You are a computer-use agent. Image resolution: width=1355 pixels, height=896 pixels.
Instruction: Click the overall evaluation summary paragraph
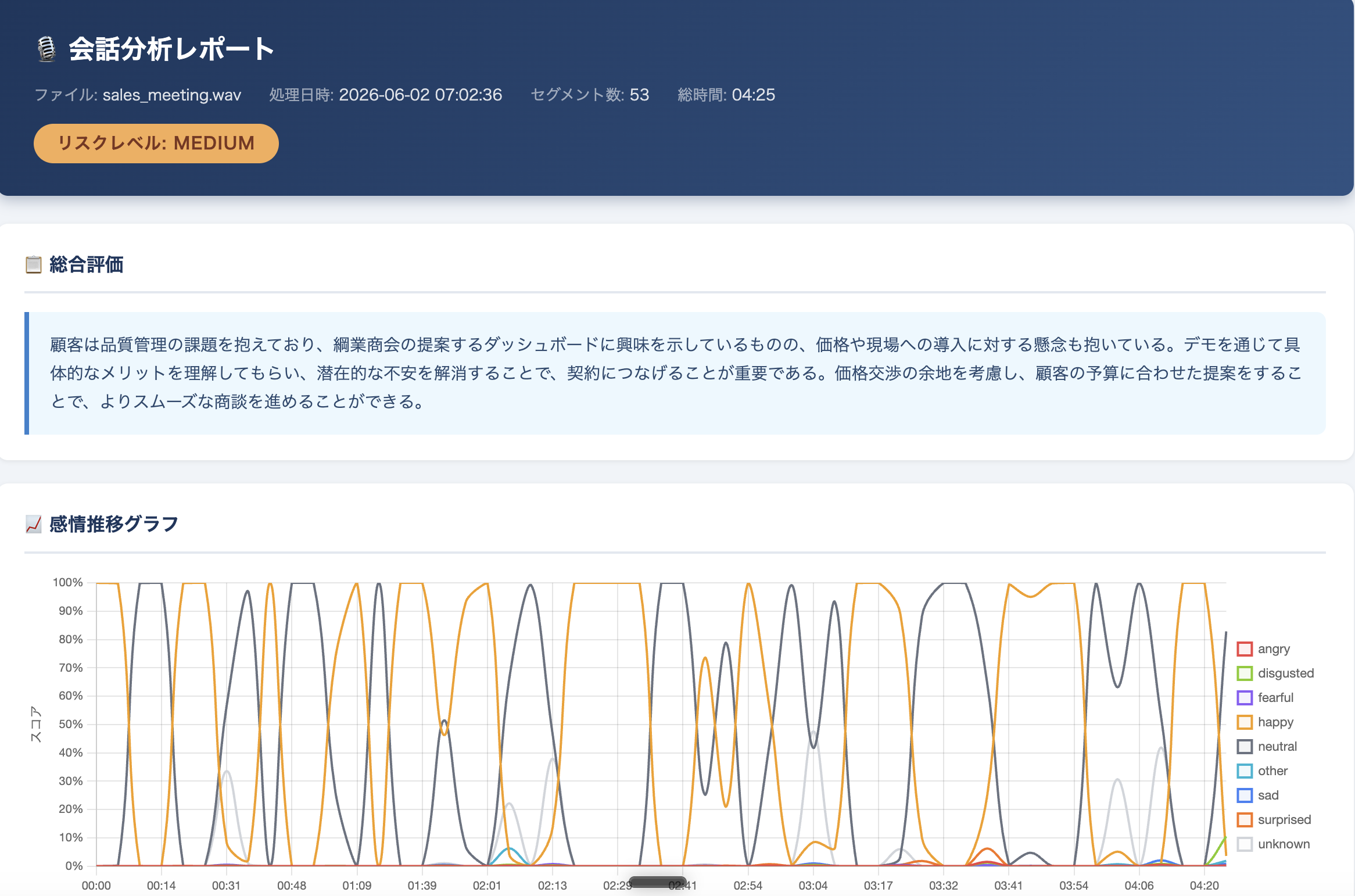pos(675,373)
